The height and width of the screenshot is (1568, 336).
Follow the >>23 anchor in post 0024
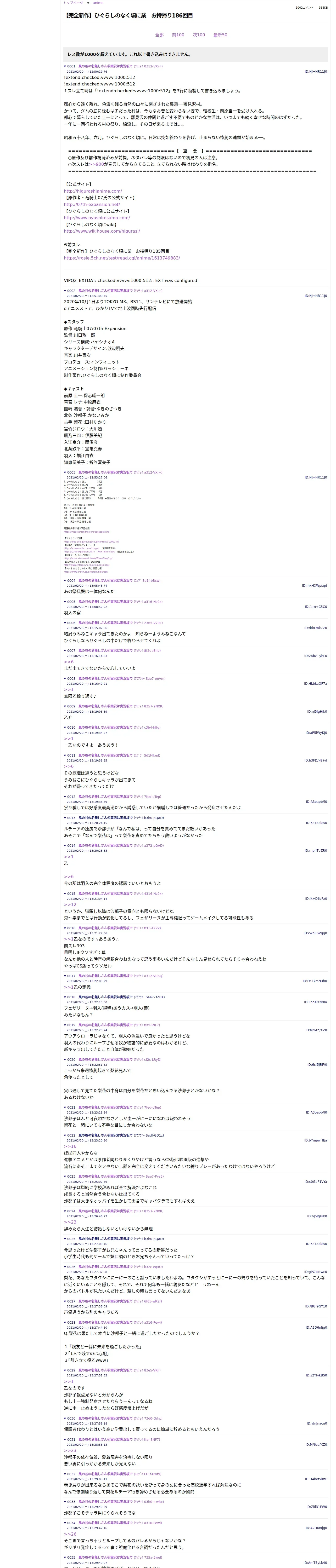(x=70, y=1222)
